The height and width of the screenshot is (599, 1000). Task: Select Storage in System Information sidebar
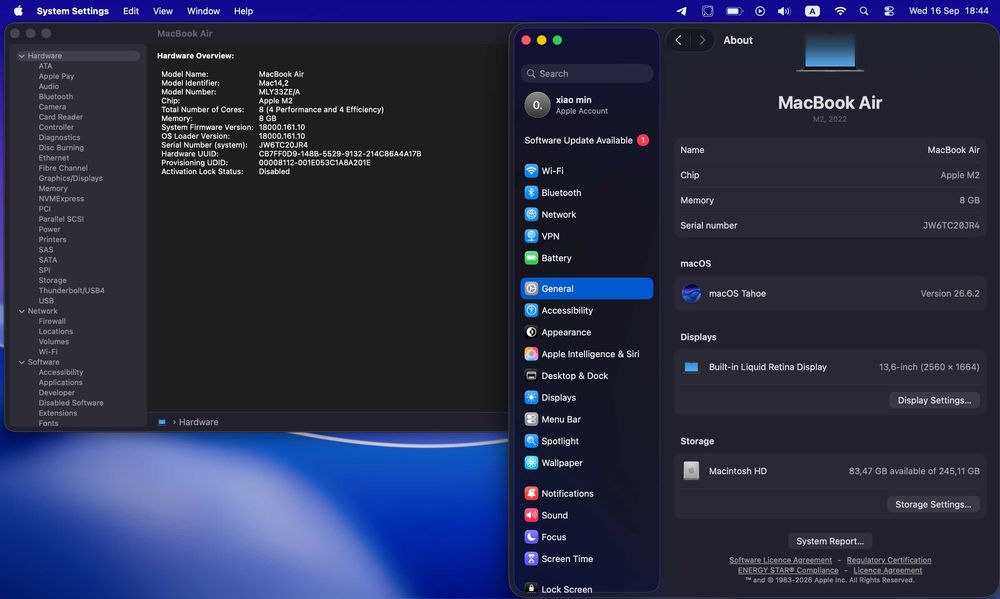(52, 281)
